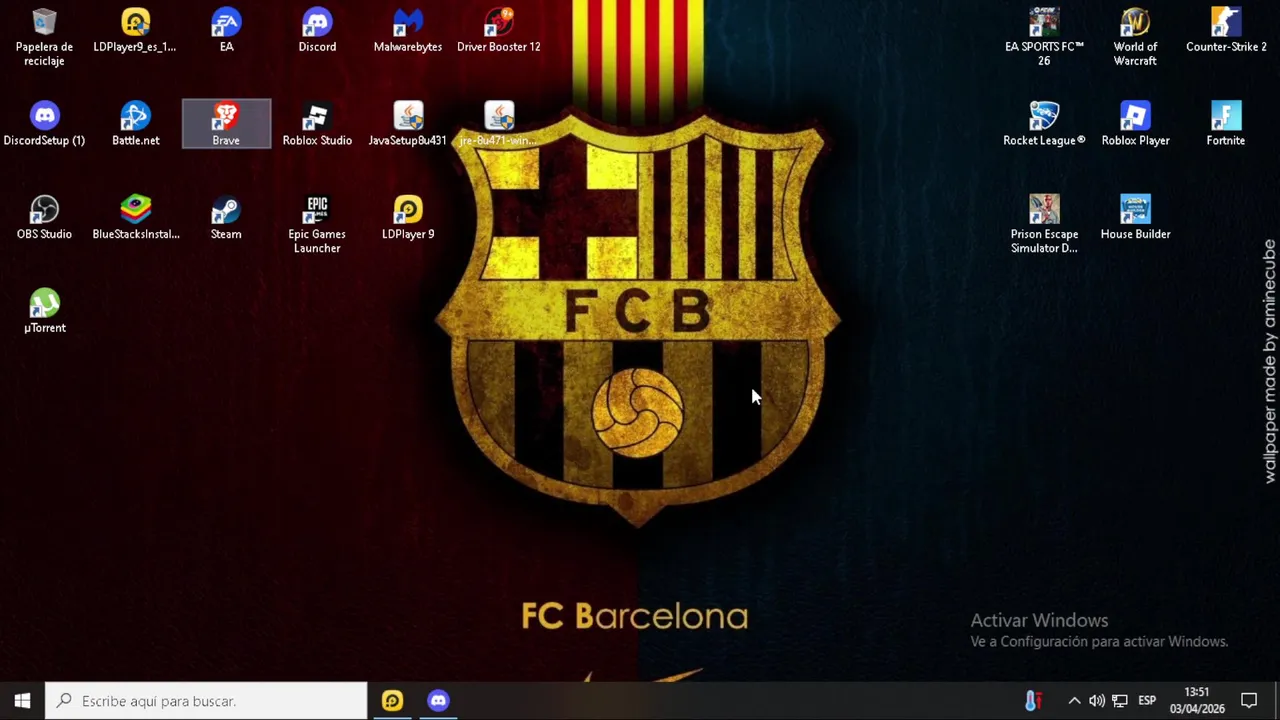Open the network tray icon
The width and height of the screenshot is (1280, 720).
click(1120, 701)
